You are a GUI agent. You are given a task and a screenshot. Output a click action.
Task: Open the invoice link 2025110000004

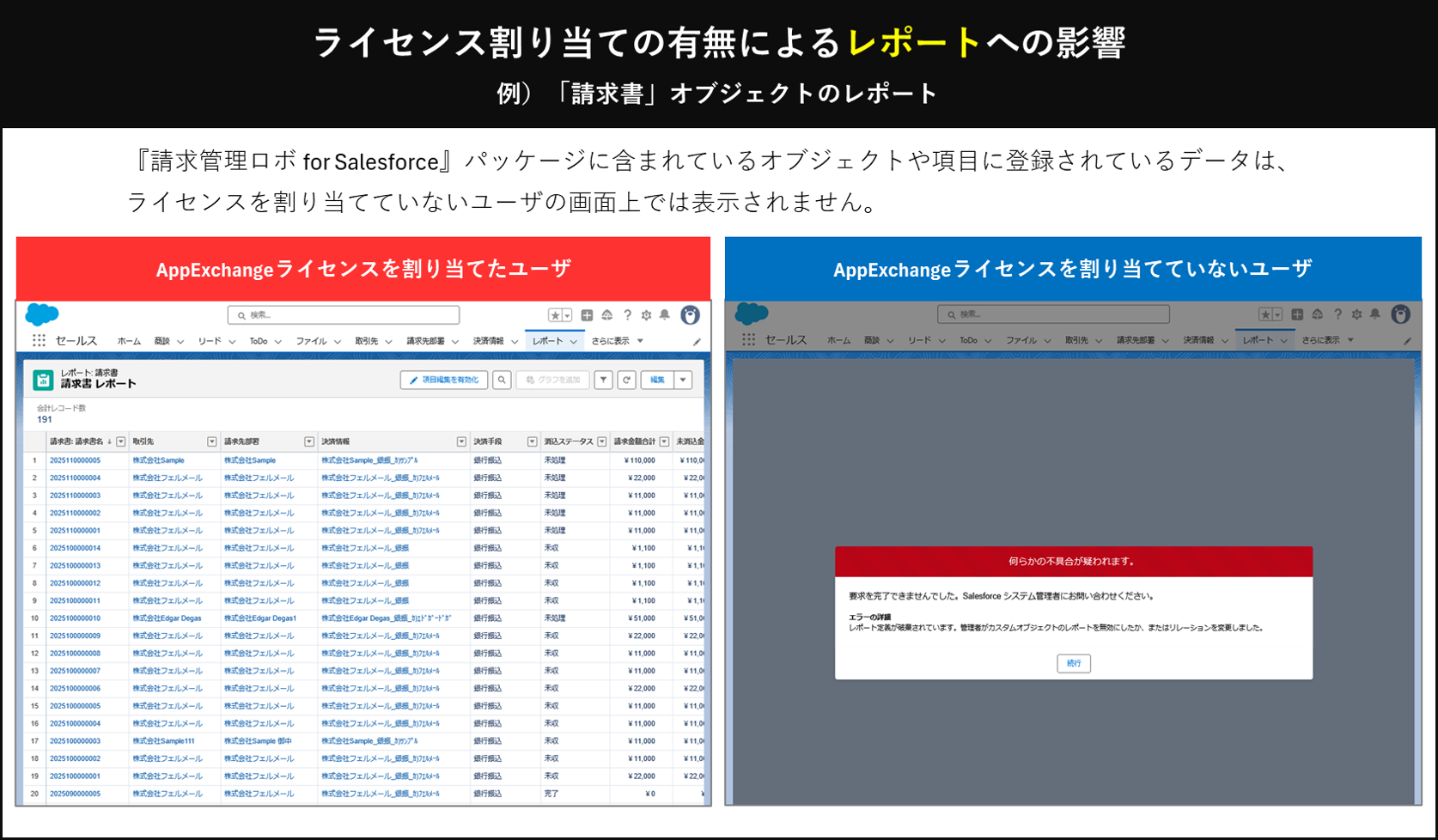[x=75, y=478]
